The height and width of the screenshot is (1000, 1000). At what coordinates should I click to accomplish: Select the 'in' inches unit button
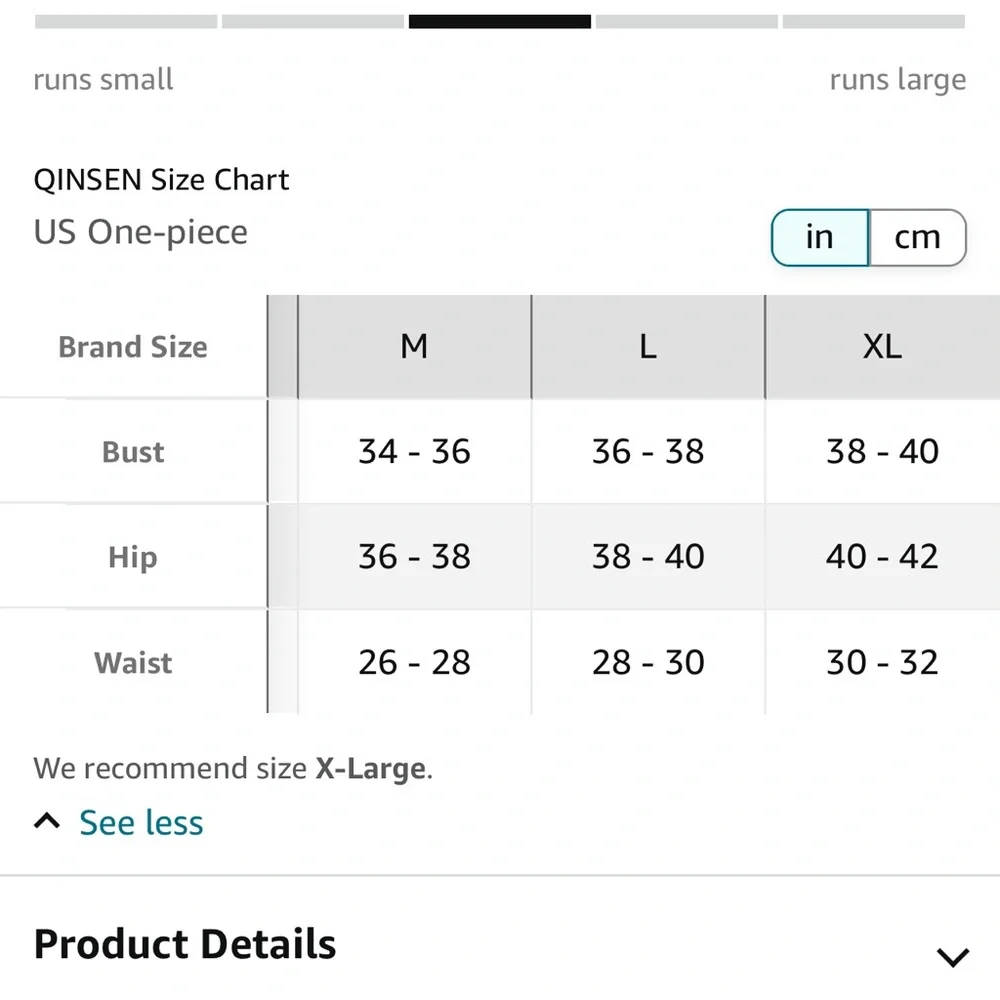pos(820,238)
